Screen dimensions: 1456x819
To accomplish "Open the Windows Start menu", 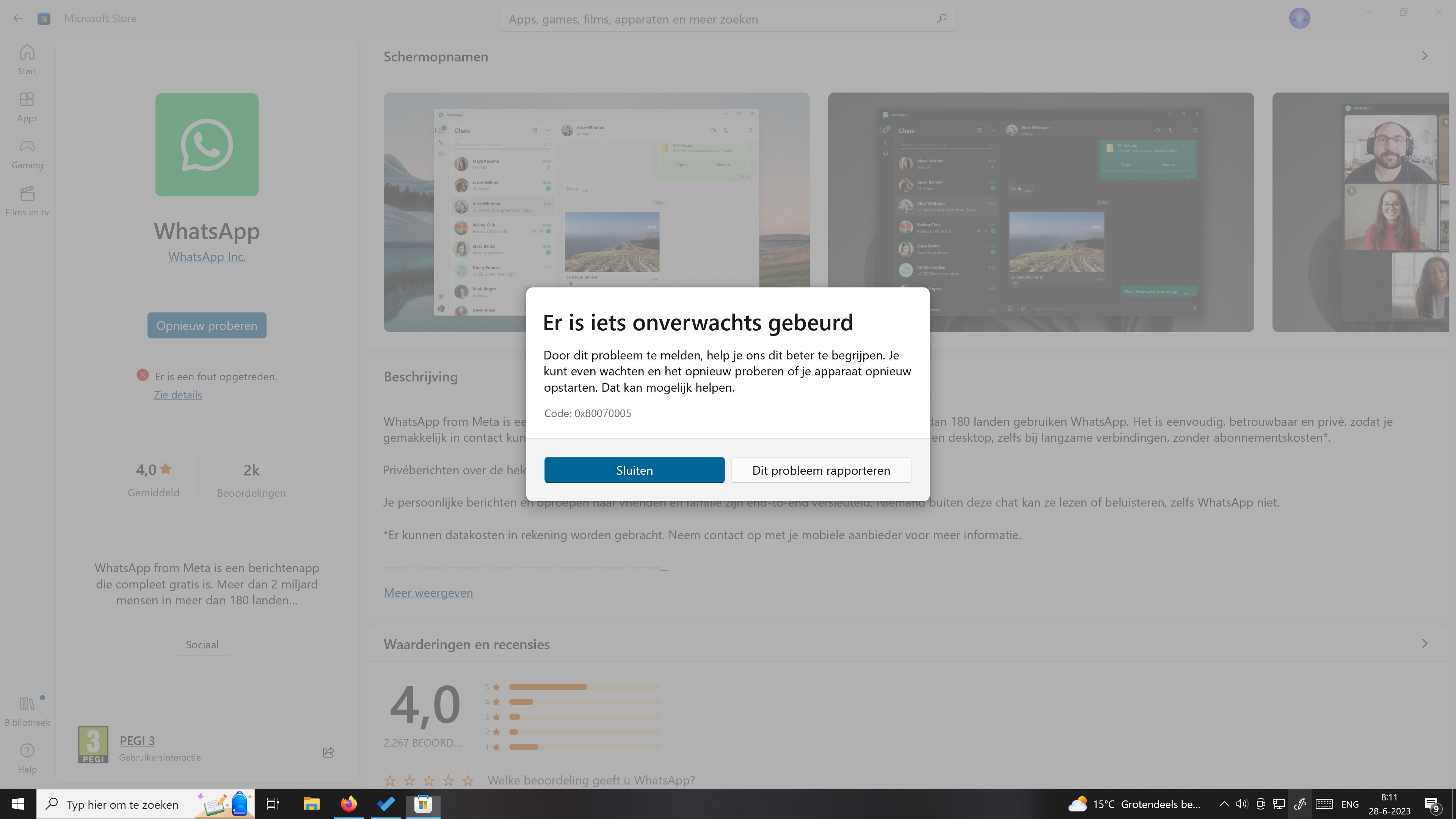I will [18, 804].
